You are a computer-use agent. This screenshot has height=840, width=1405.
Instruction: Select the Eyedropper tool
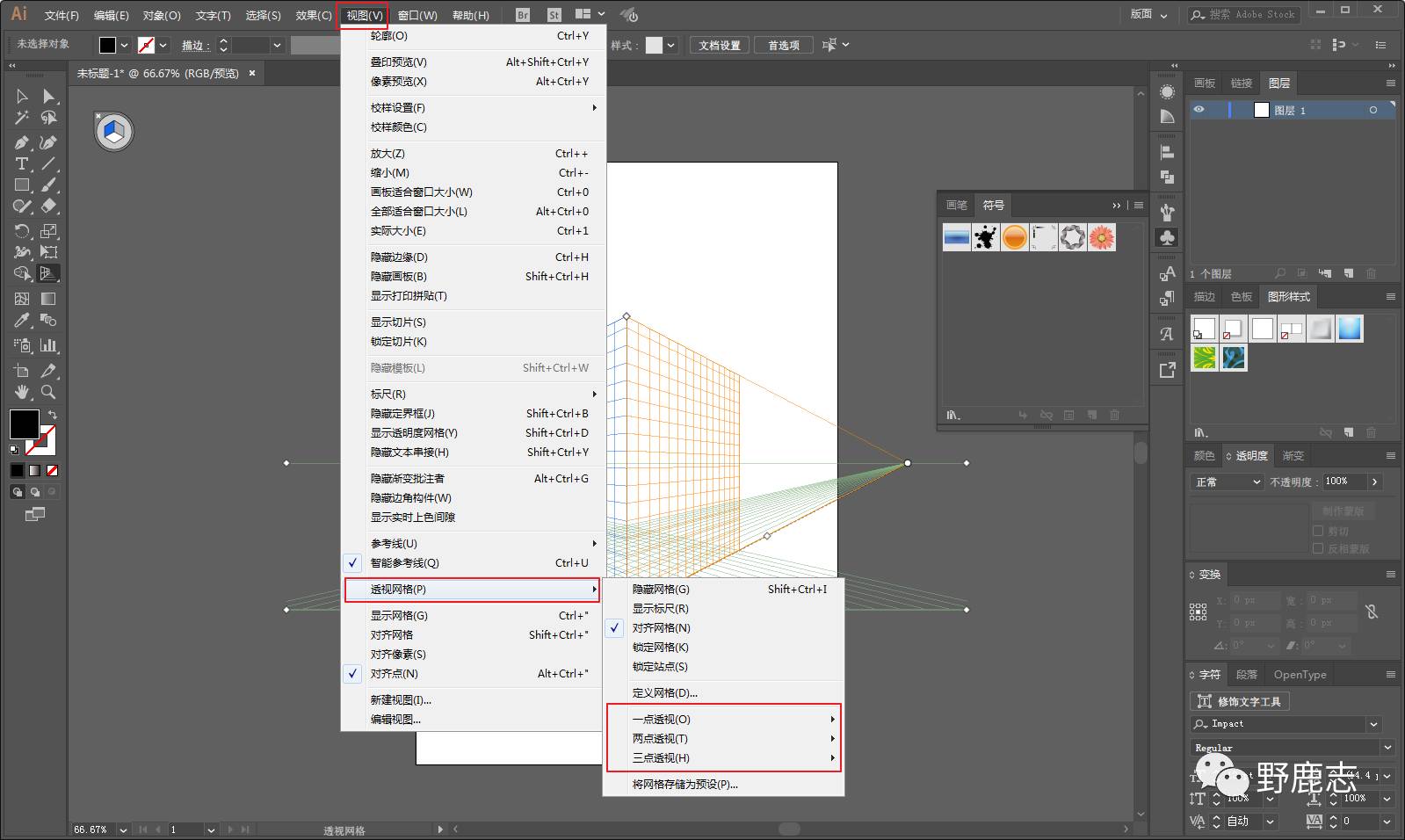coord(22,321)
